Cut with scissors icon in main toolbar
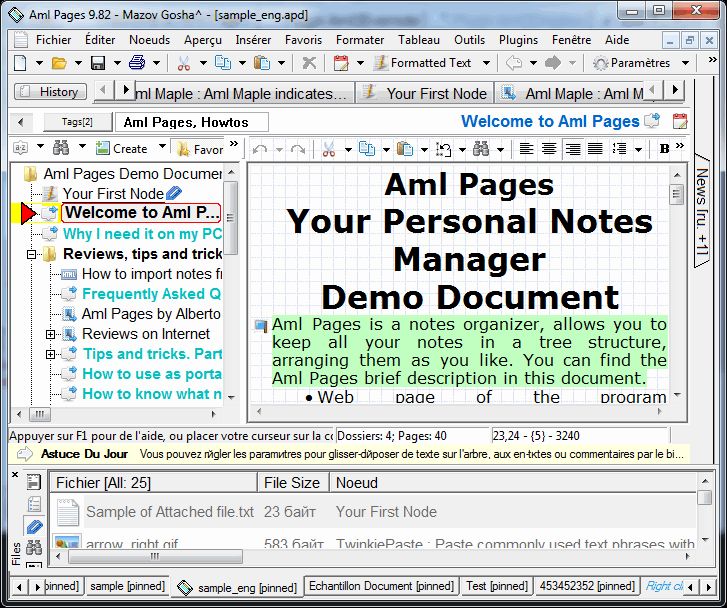The width and height of the screenshot is (727, 608). [x=184, y=63]
